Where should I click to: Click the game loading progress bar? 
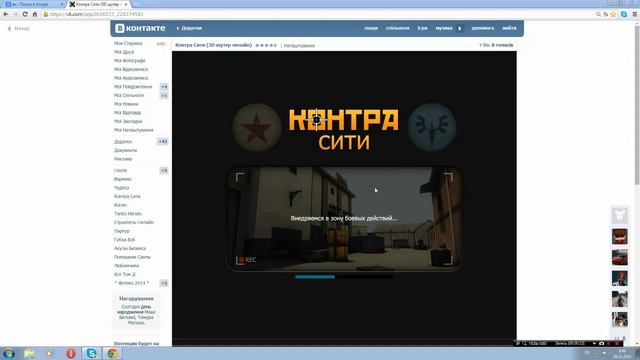[x=344, y=277]
